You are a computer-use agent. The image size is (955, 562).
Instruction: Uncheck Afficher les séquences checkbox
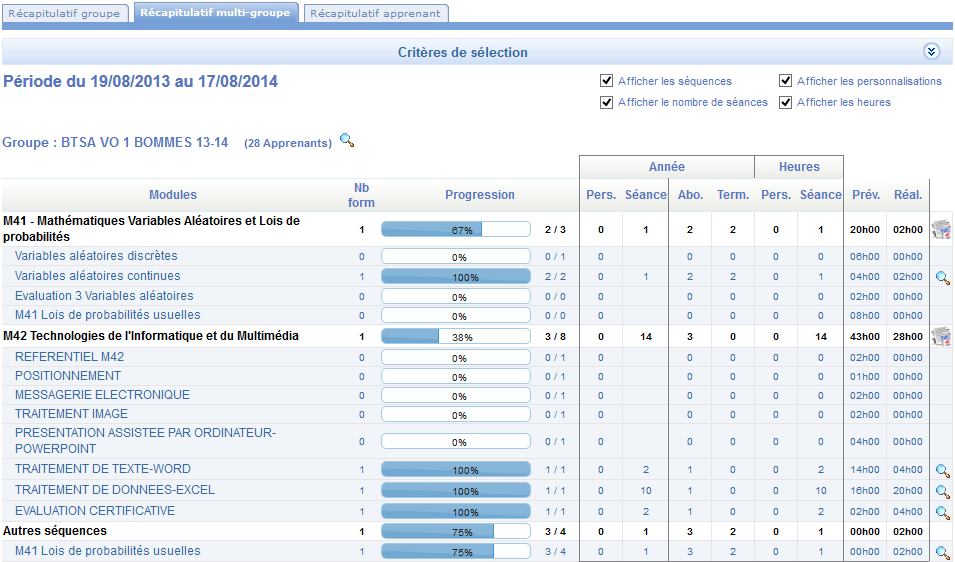607,81
